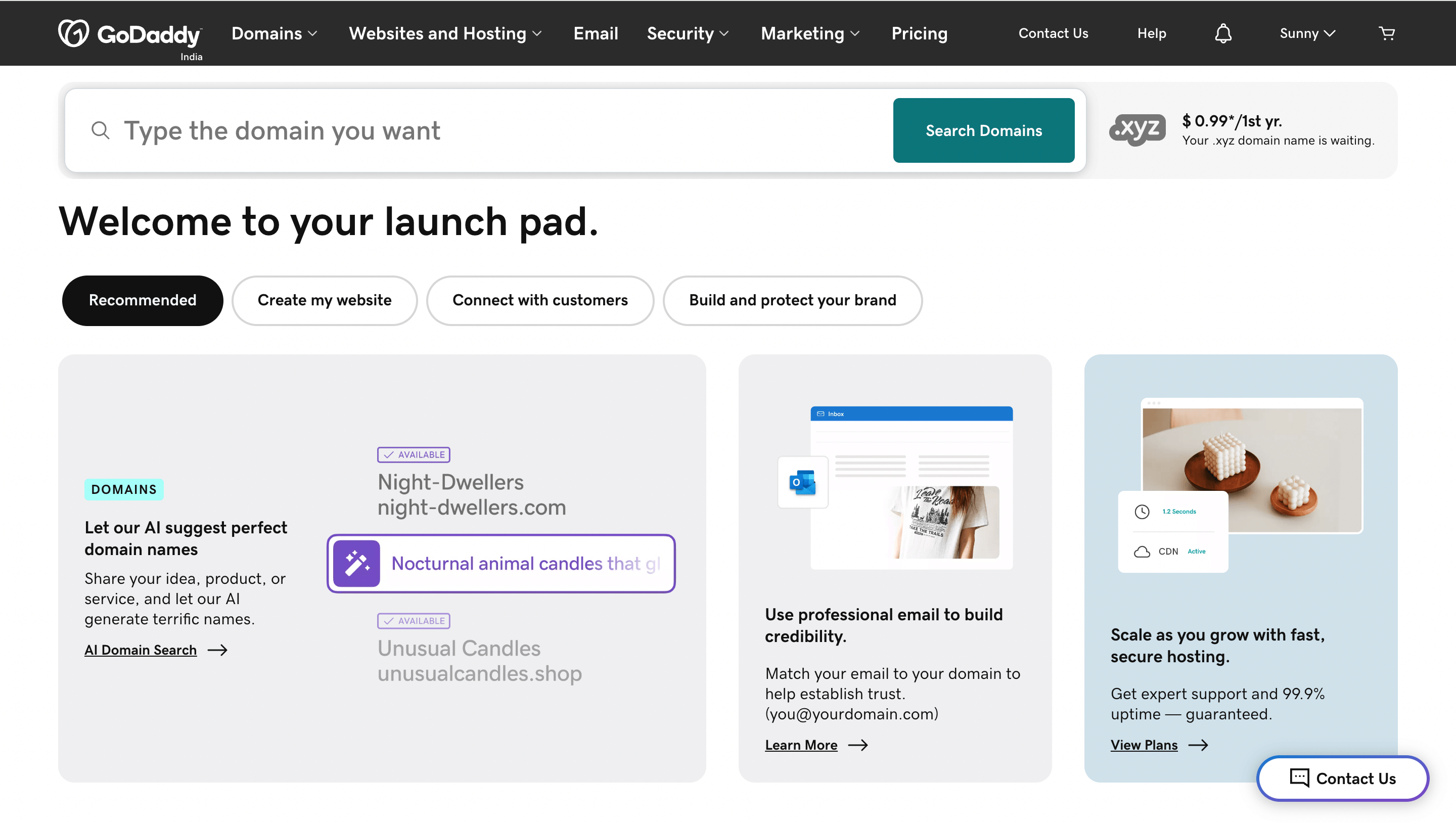
Task: Open the shopping cart
Action: point(1386,33)
